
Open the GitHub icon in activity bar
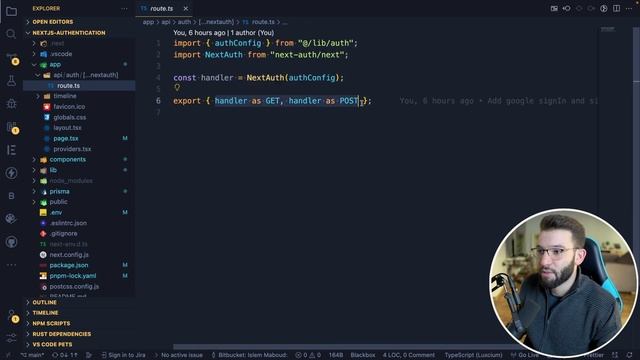[x=11, y=242]
